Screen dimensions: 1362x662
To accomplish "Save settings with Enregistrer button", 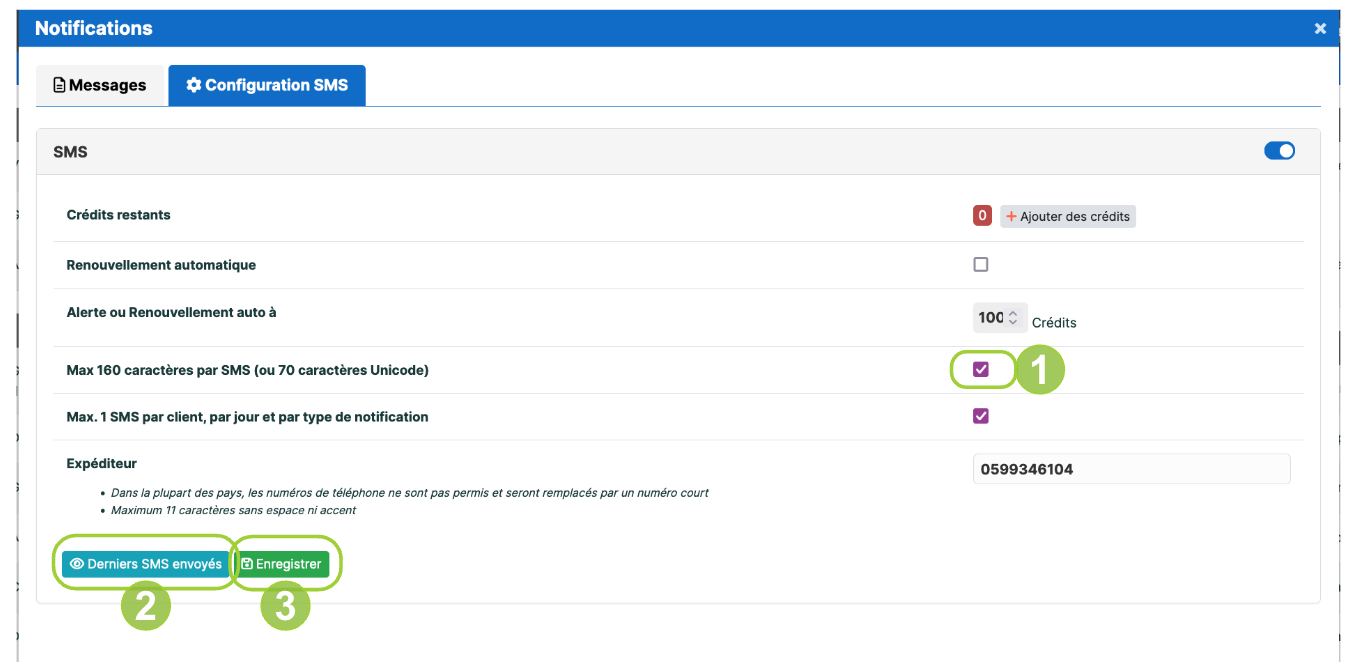I will point(281,564).
